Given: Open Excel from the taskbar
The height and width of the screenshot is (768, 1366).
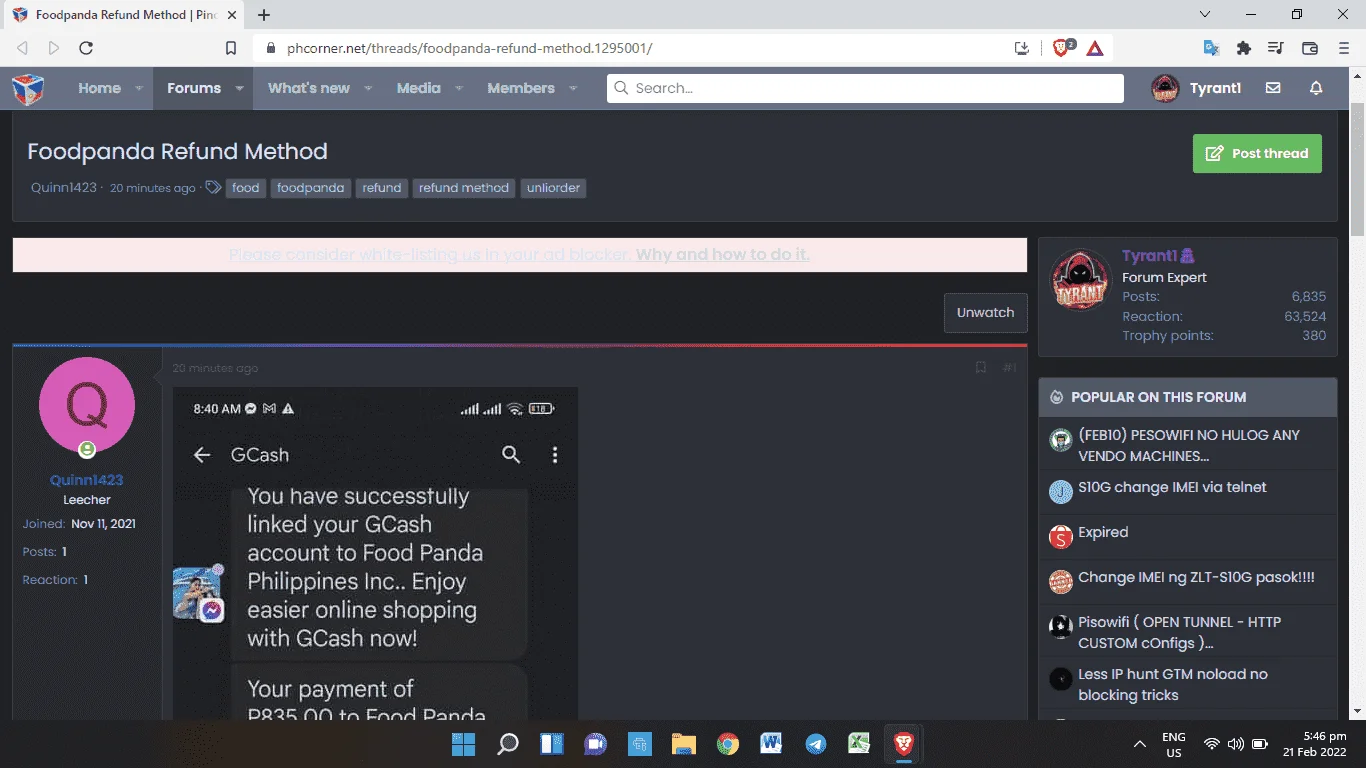Looking at the screenshot, I should (x=859, y=744).
